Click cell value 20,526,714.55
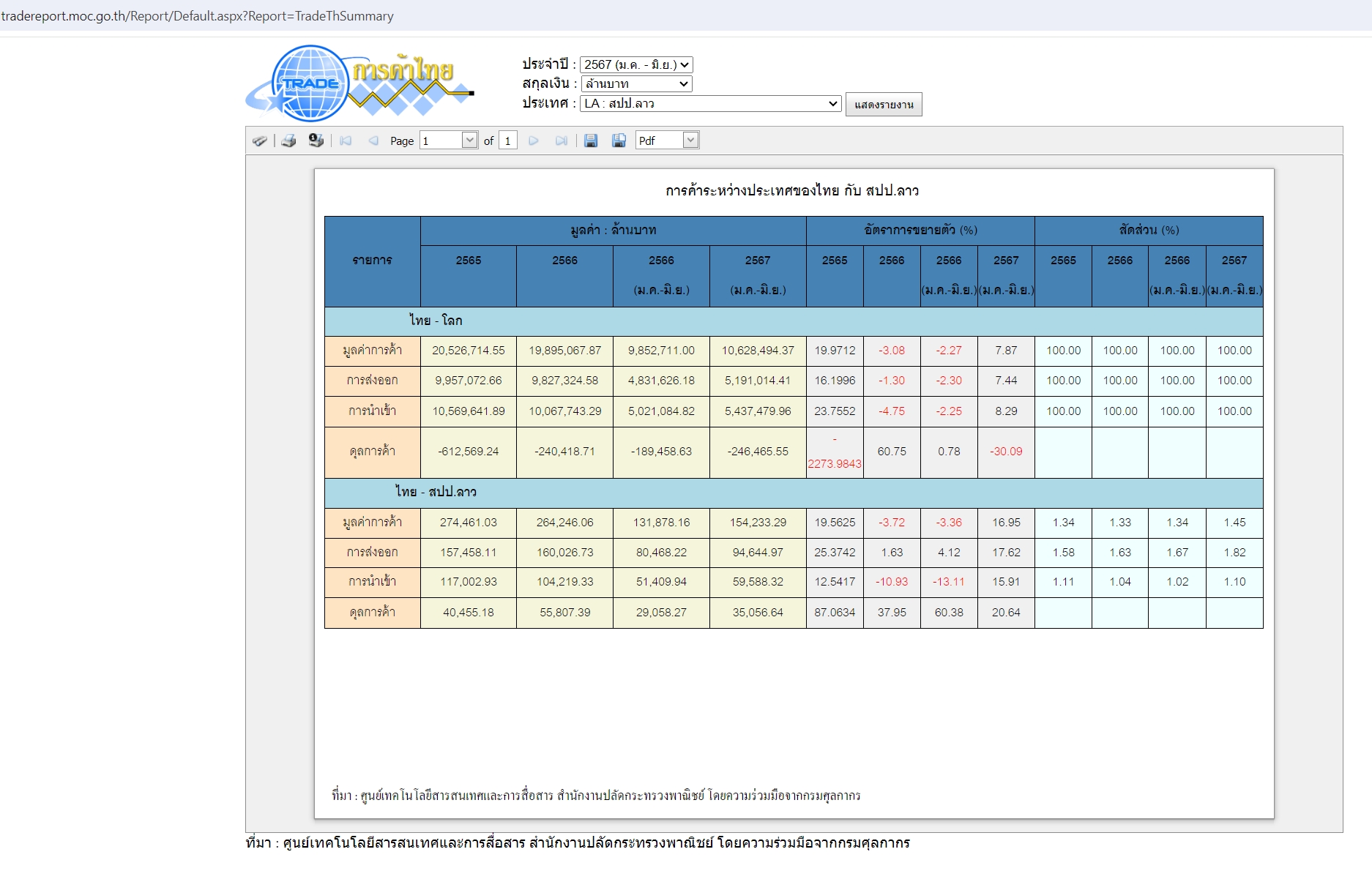 tap(469, 351)
